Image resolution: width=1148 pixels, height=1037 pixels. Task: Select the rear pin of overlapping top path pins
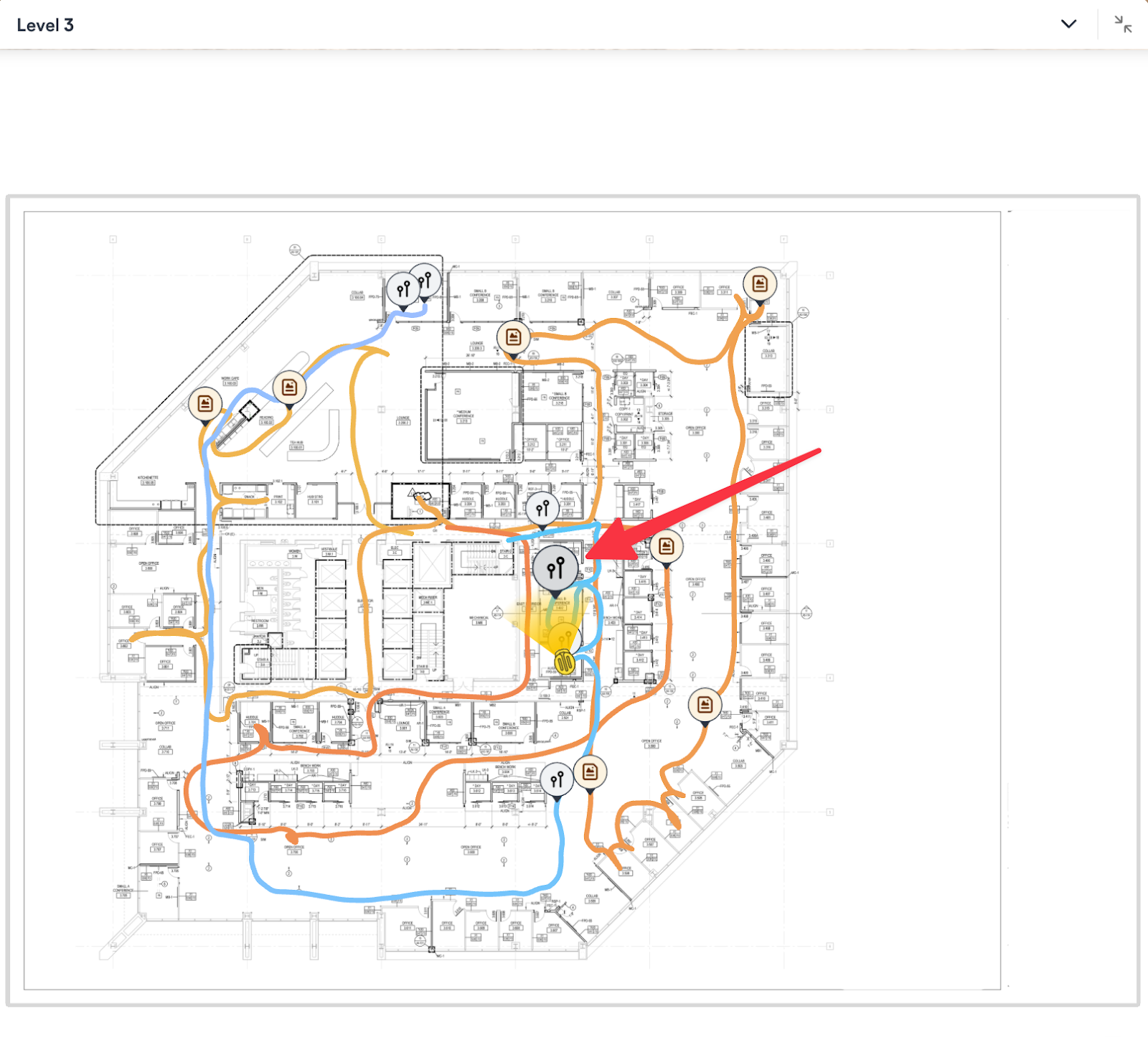(x=427, y=278)
